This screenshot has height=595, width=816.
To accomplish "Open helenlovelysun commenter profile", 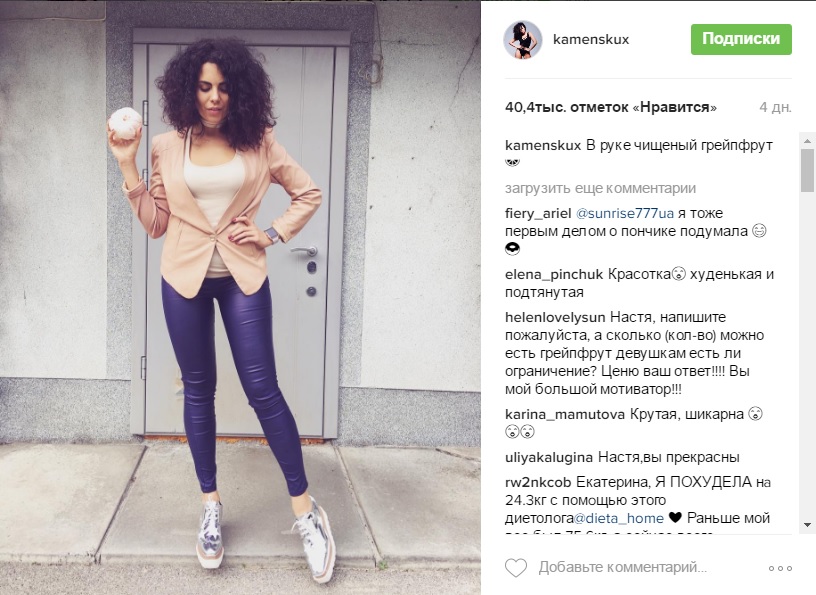I will coord(555,317).
